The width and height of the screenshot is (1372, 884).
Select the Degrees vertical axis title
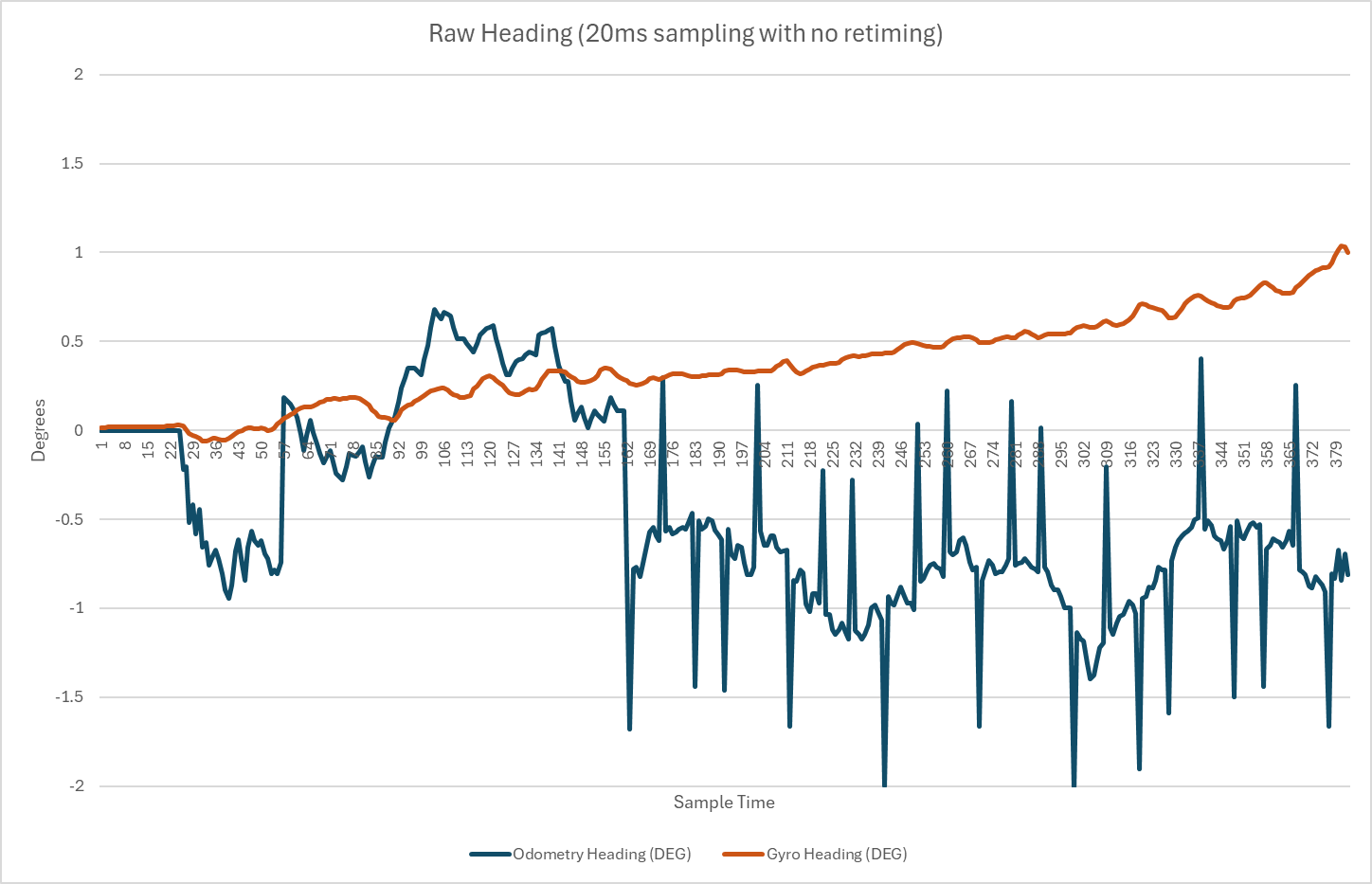coord(38,430)
